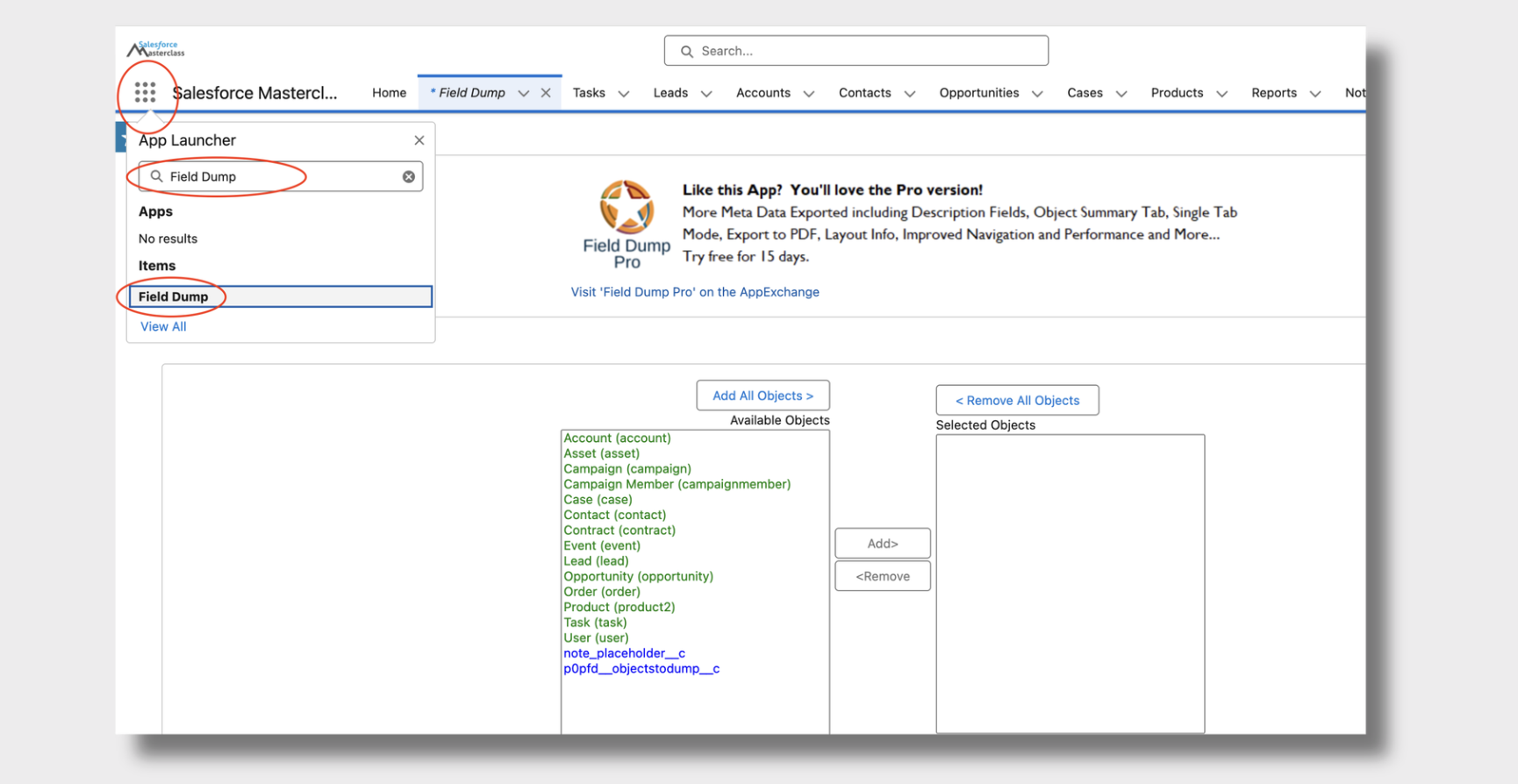Screen dimensions: 1518x784
Task: Click the global search magnifier icon
Action: click(x=687, y=52)
